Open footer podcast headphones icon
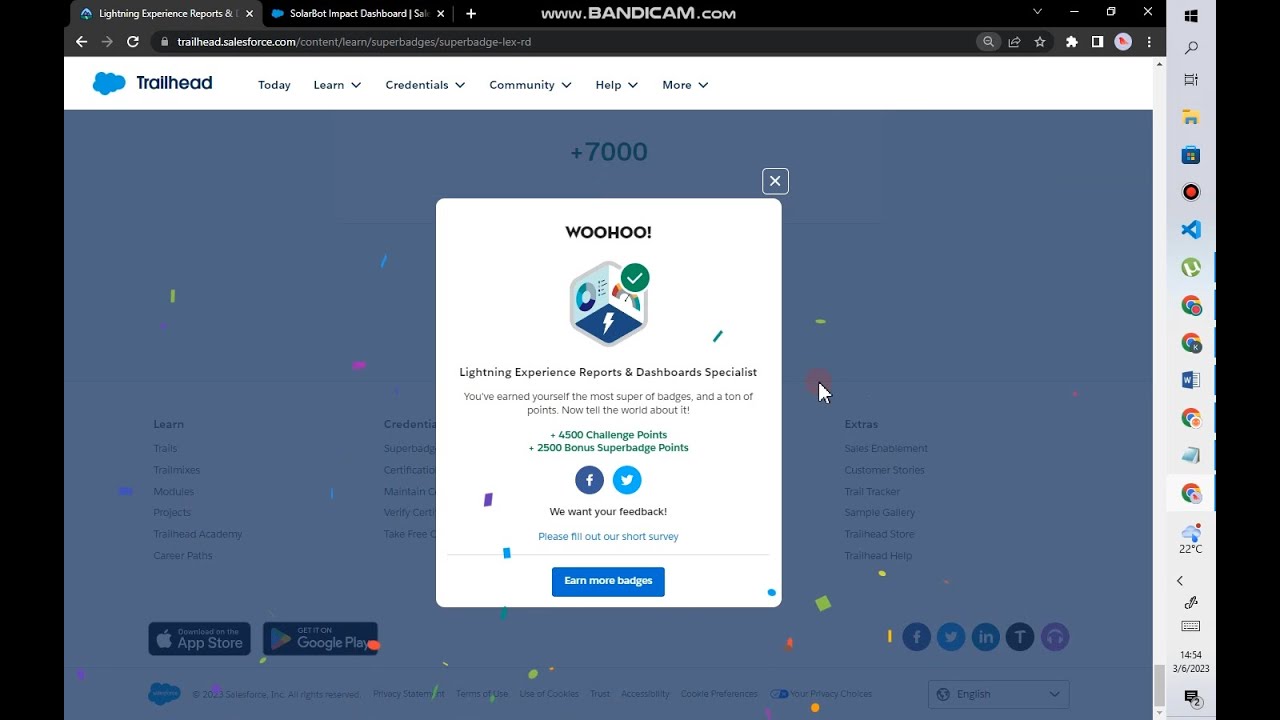 1055,637
